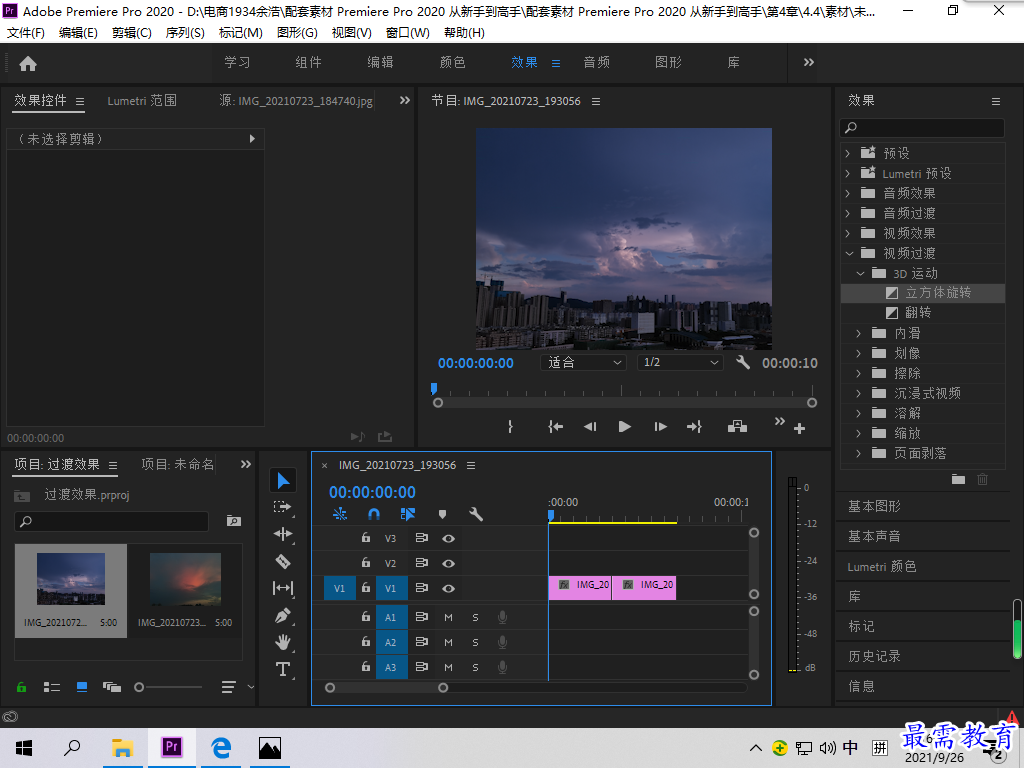The width and height of the screenshot is (1024, 768).
Task: Solo the A2 audio track
Action: tap(475, 643)
